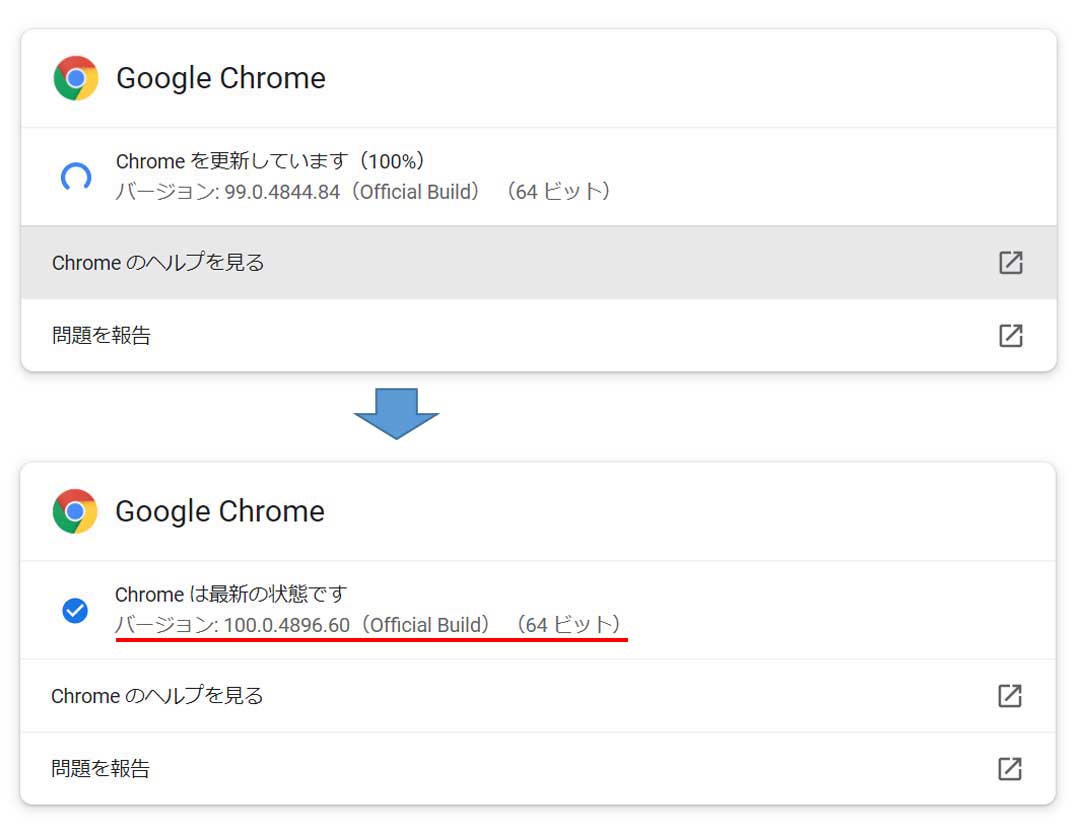
Task: Click the 'Google Chrome' heading in the up-to-date panel
Action: 220,511
